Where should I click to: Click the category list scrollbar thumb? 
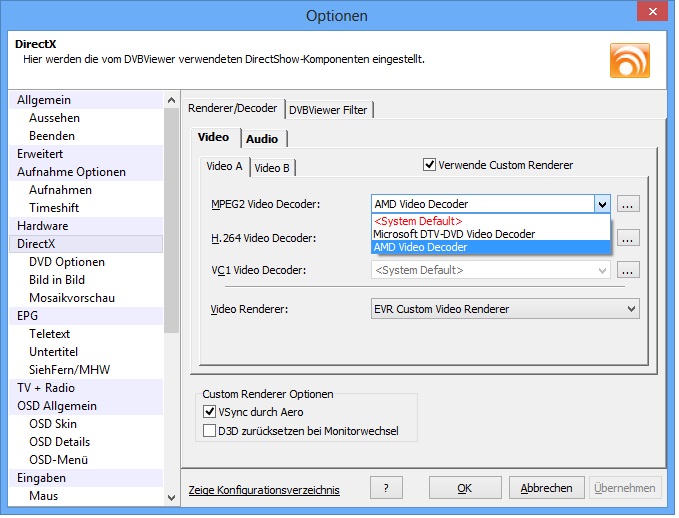click(172, 222)
